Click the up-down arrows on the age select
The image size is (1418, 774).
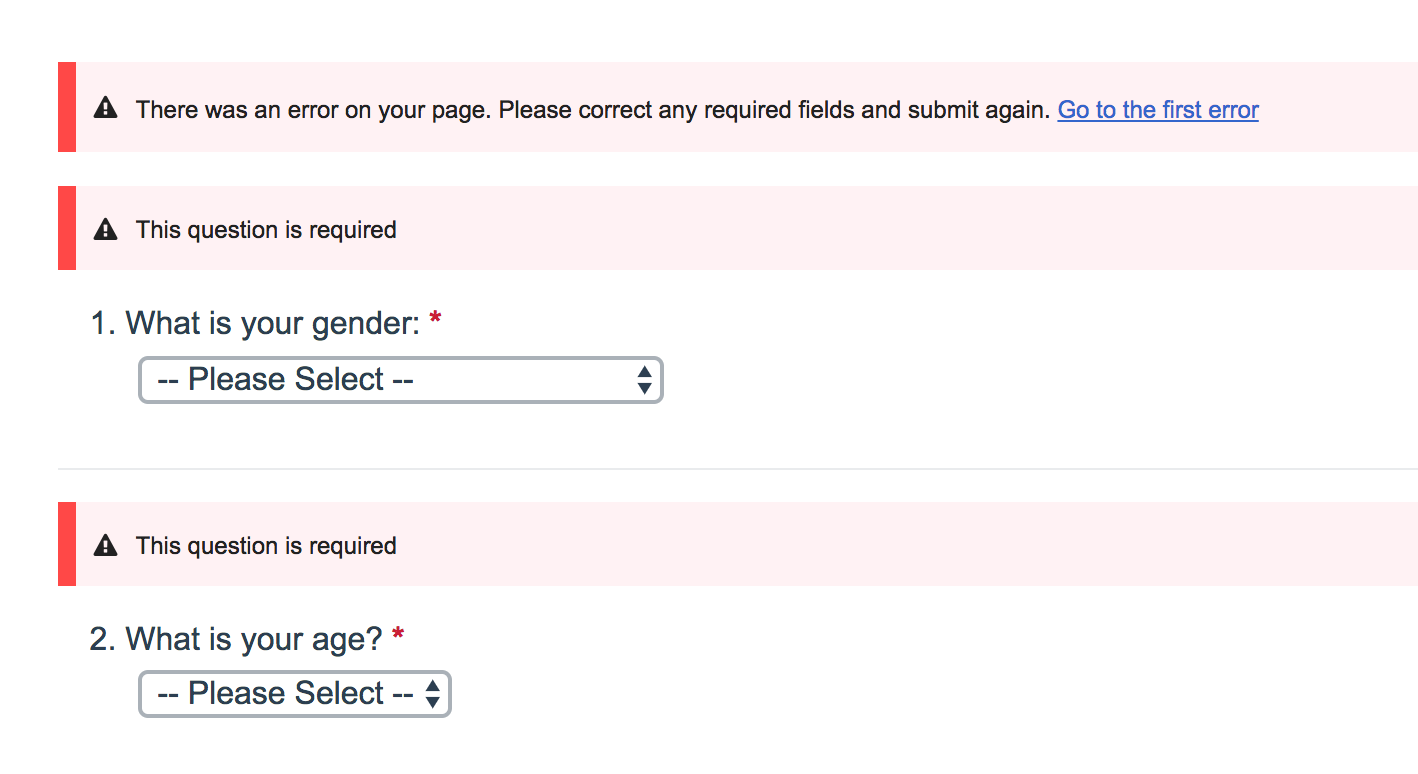(432, 694)
